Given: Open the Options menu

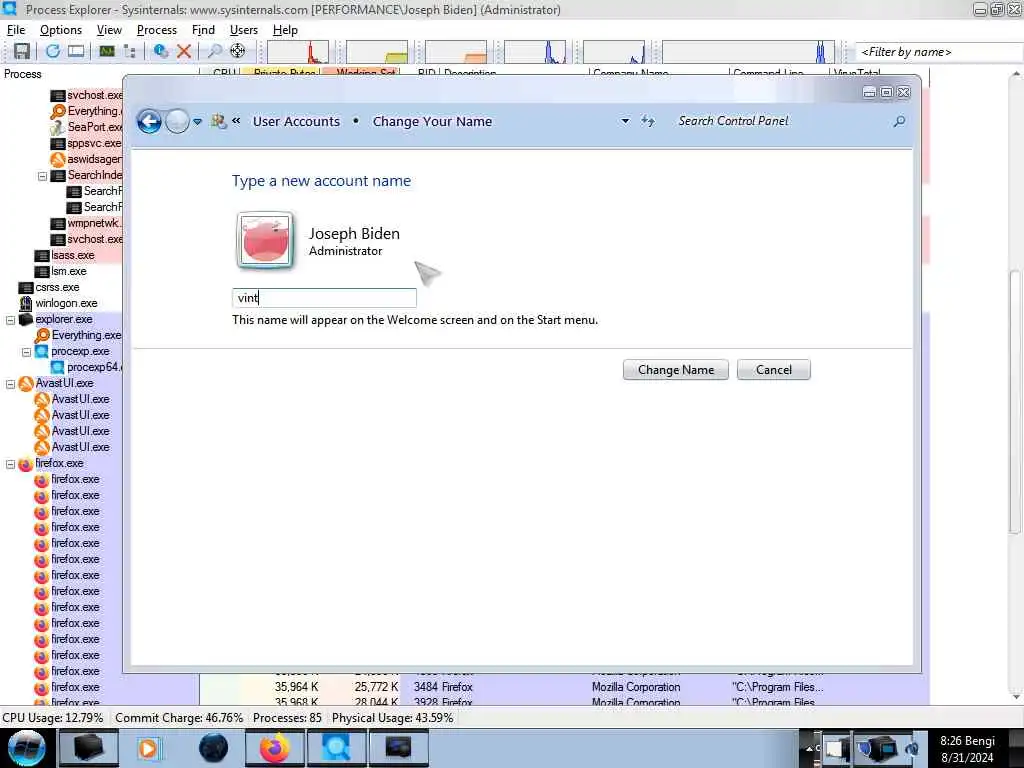Looking at the screenshot, I should tap(61, 30).
